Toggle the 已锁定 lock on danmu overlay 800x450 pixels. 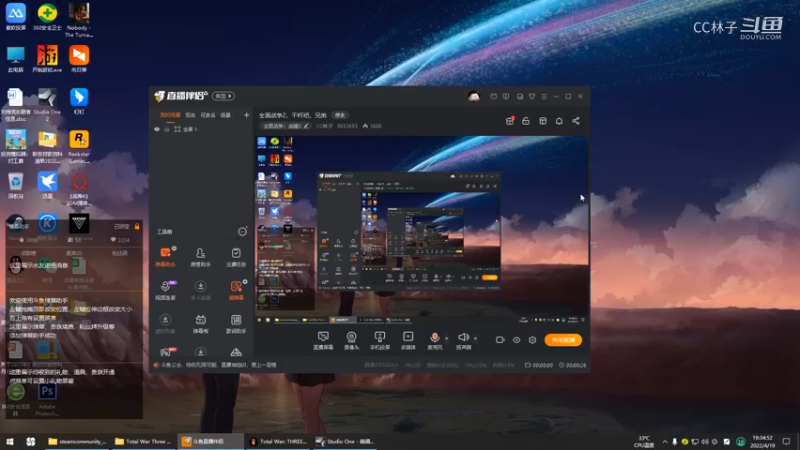(x=137, y=226)
